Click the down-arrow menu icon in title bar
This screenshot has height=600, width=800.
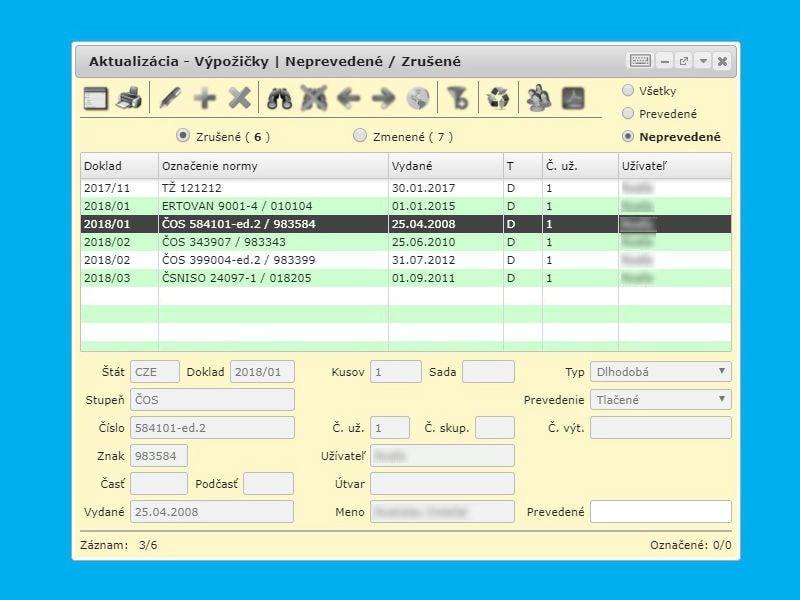pyautogui.click(x=703, y=61)
